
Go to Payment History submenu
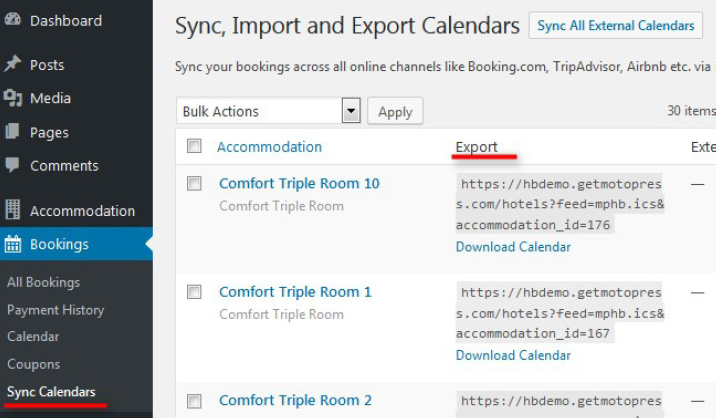click(55, 310)
